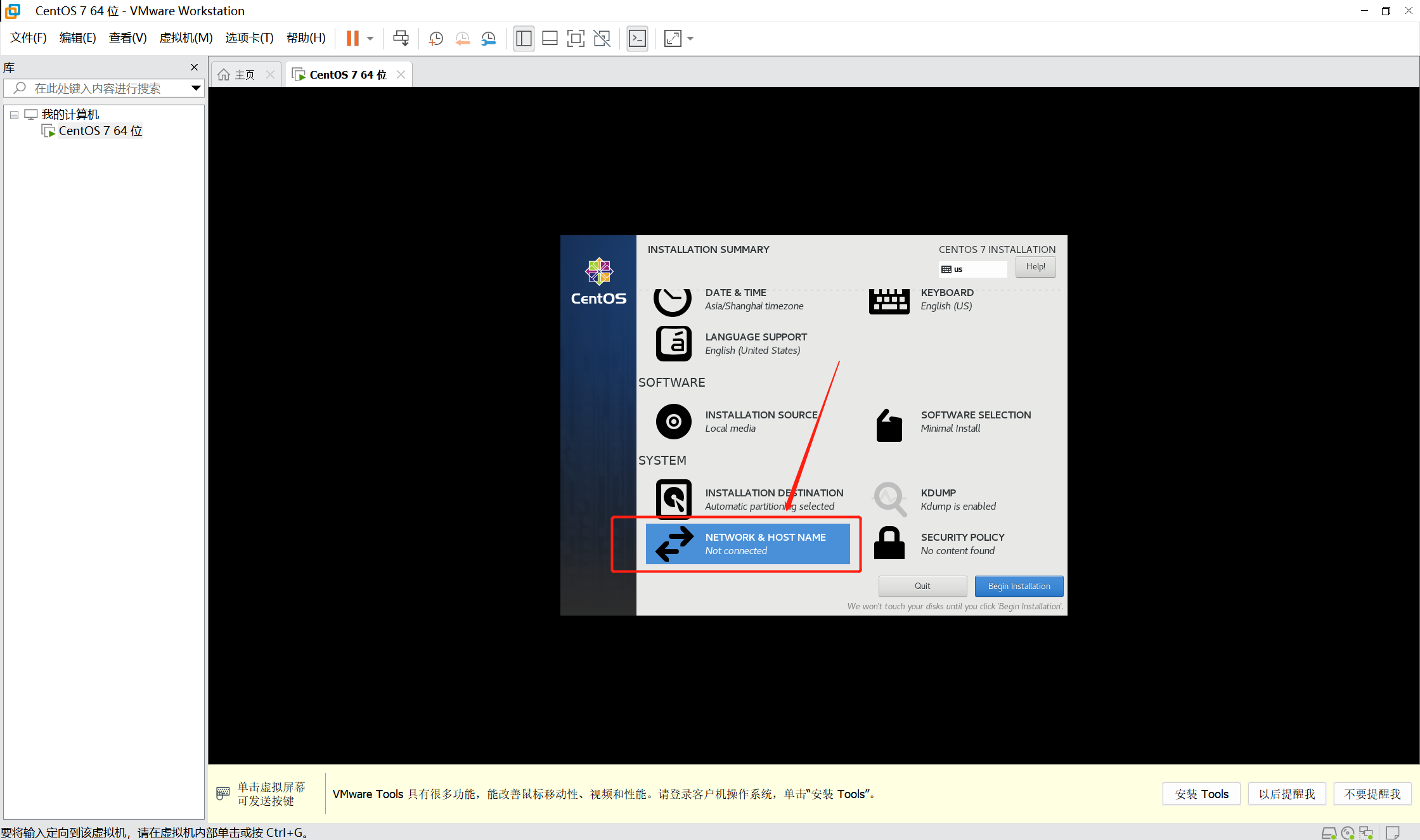Image resolution: width=1420 pixels, height=840 pixels.
Task: Send Ctrl+Alt+Del to the virtual machine
Action: [x=401, y=38]
